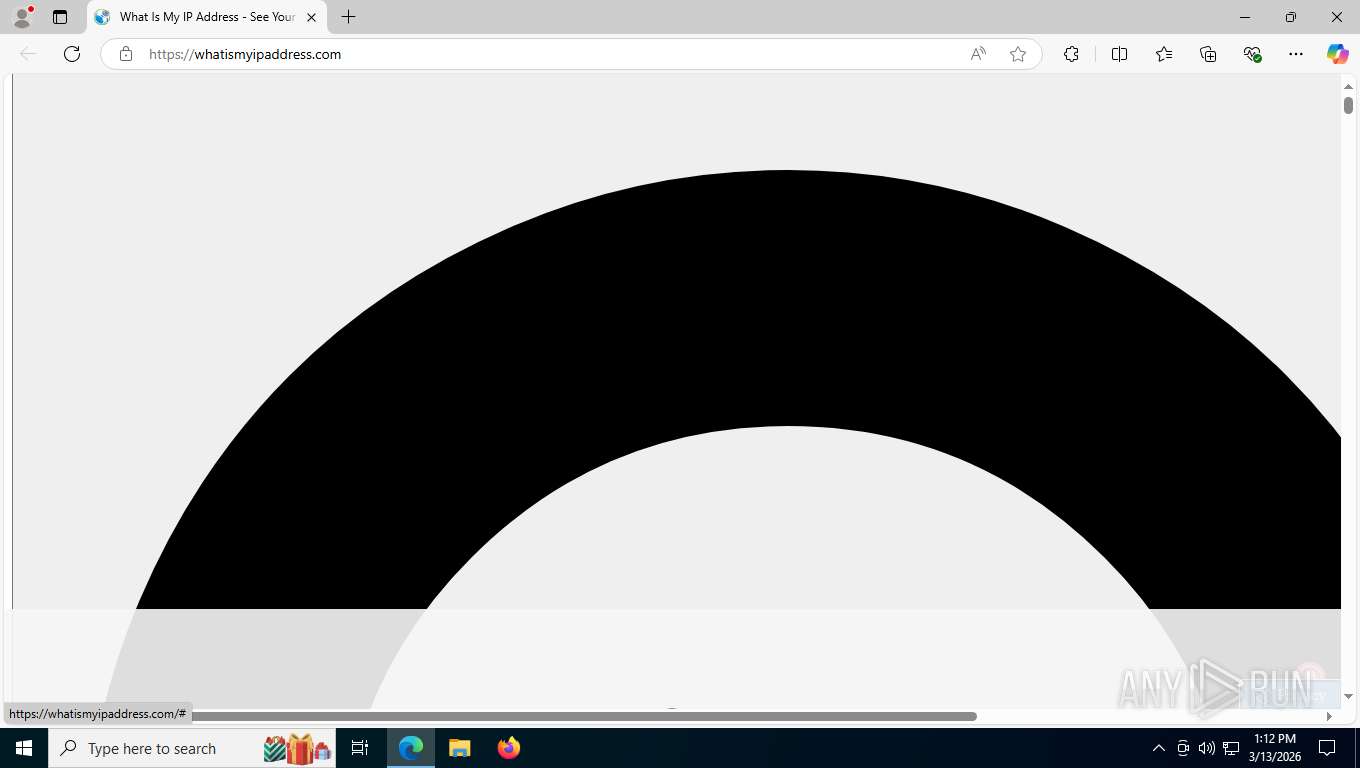
Task: Launch the Copilot icon
Action: (x=1337, y=54)
